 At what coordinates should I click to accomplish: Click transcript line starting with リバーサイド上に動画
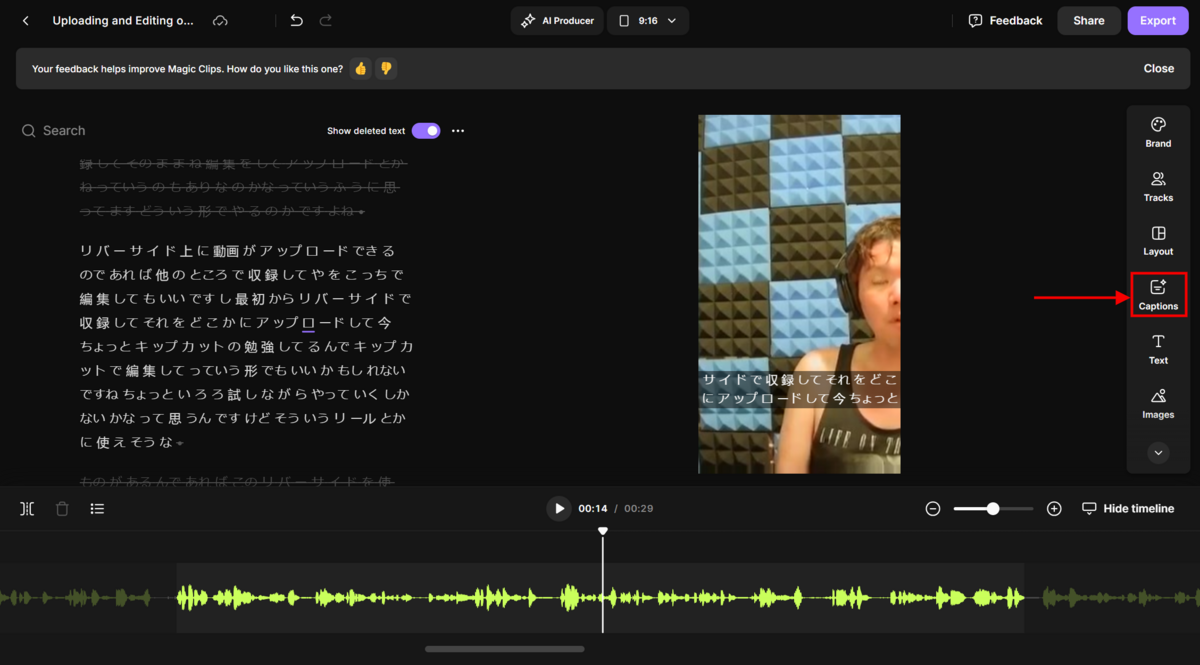click(x=237, y=251)
